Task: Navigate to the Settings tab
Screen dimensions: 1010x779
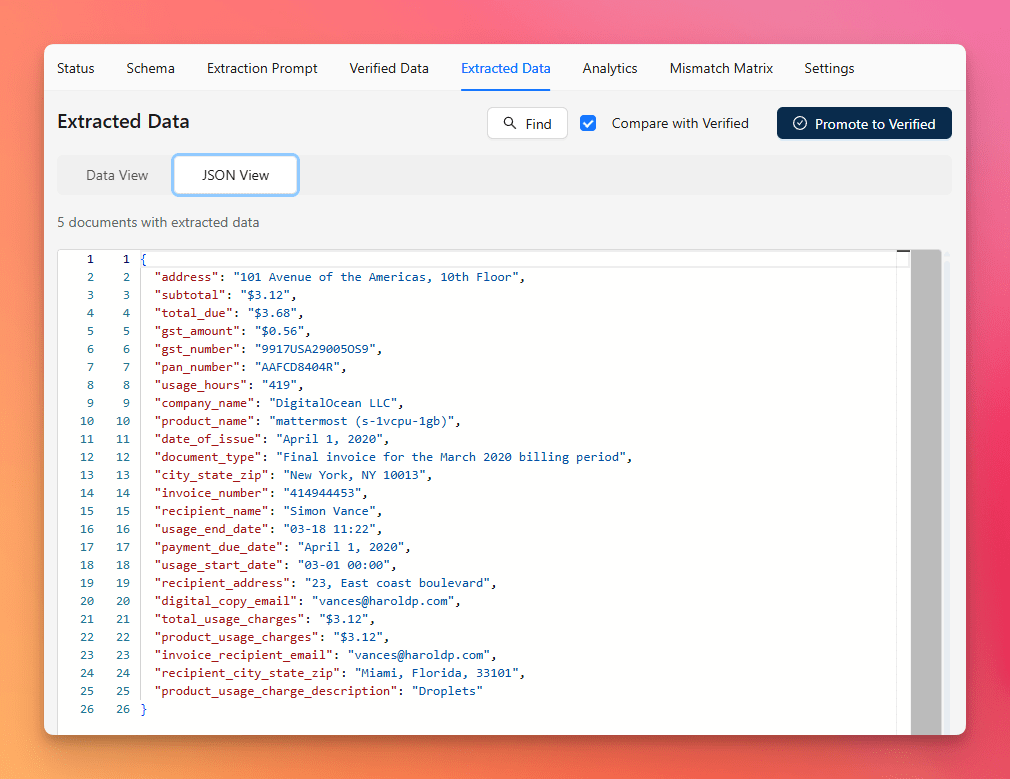Action: pyautogui.click(x=829, y=69)
